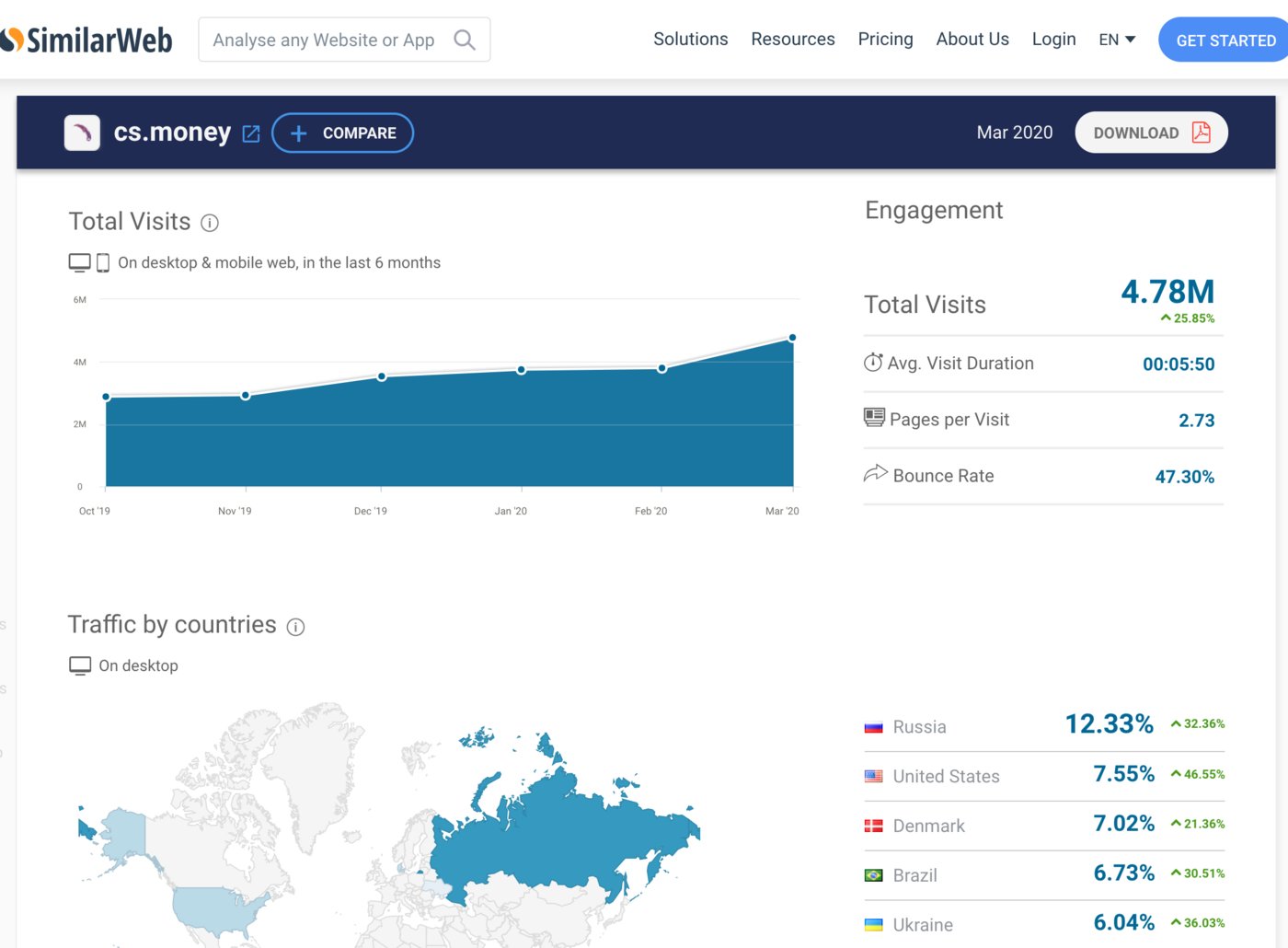Focus the Analyse any Website search field

[344, 40]
